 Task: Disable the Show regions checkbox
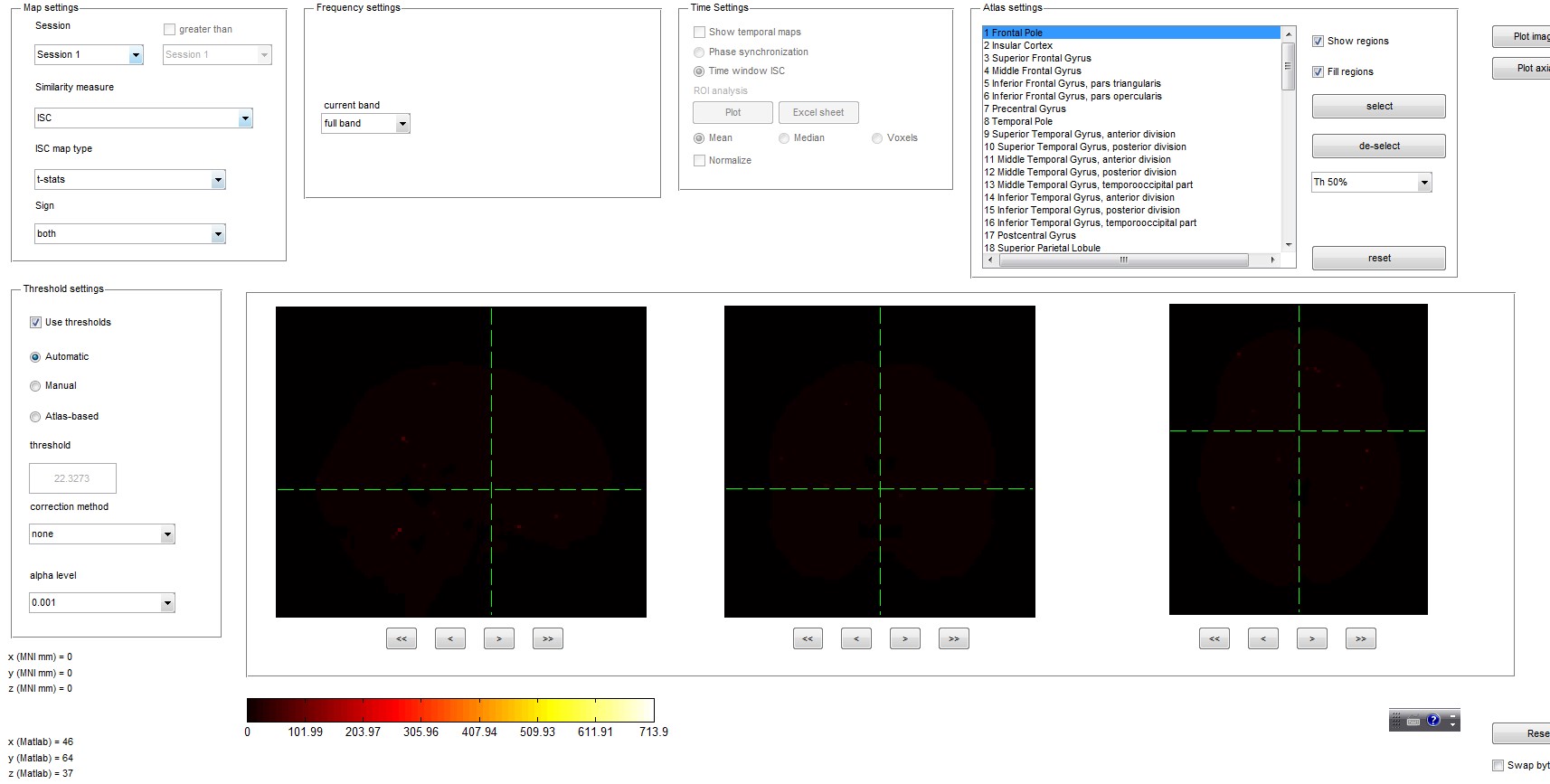(1318, 42)
